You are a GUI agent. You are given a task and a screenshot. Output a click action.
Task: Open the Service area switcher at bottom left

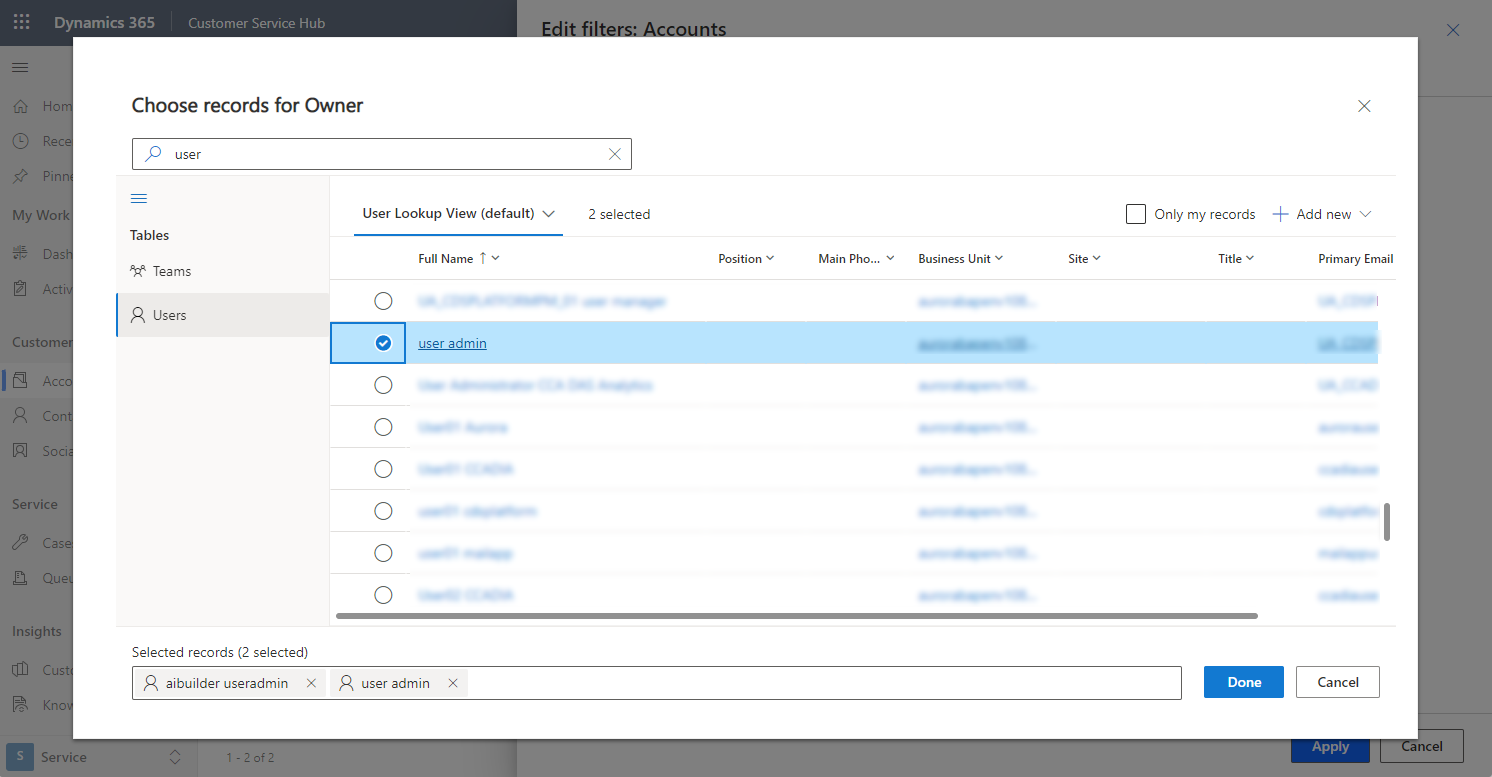(95, 757)
